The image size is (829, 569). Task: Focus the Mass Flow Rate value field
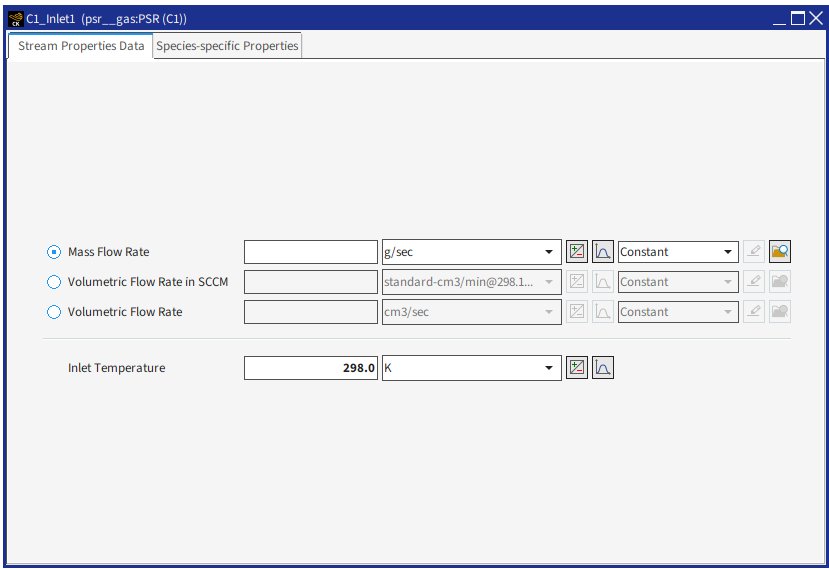311,252
